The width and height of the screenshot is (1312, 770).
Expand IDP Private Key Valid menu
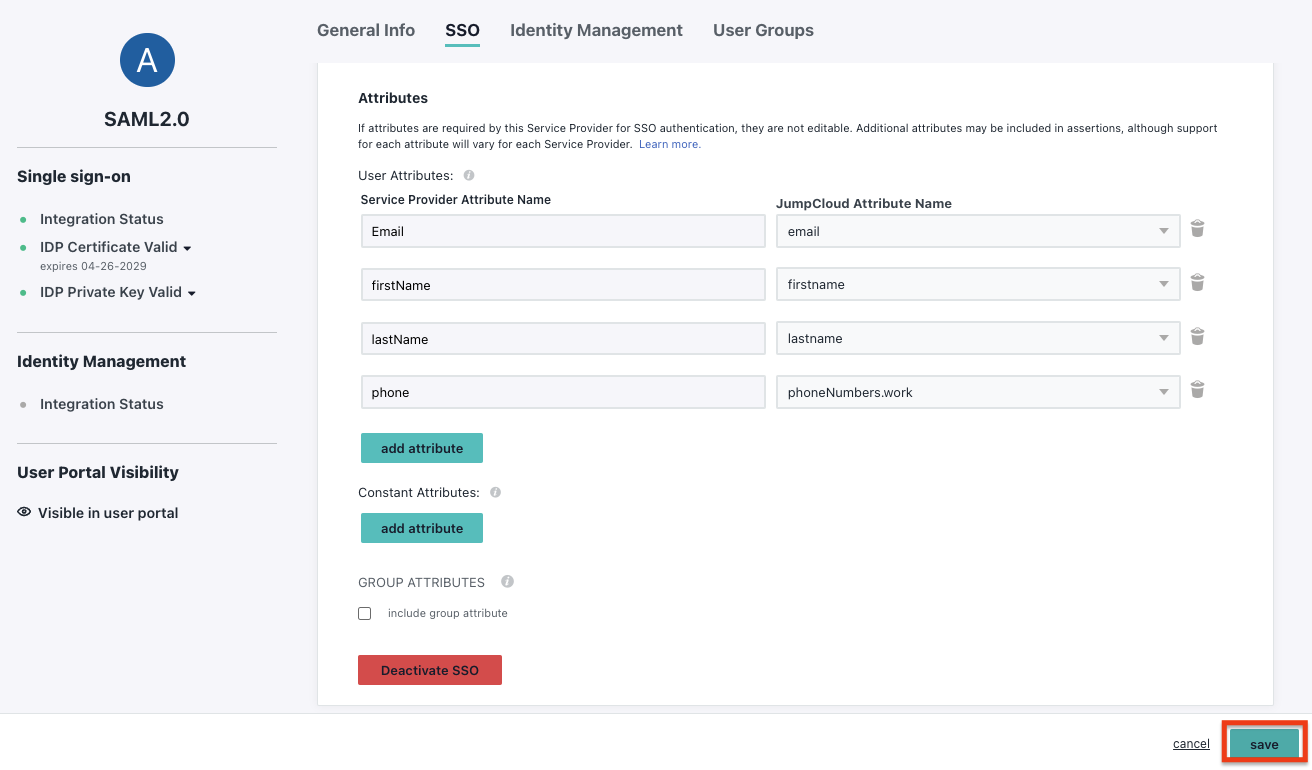coord(191,293)
